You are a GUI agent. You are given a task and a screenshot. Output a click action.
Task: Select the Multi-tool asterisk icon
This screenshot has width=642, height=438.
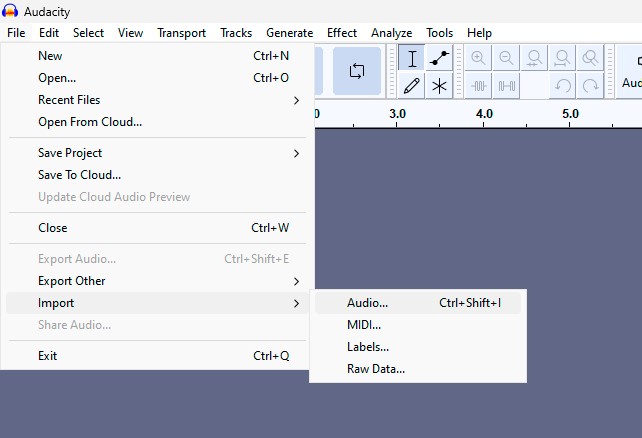click(x=439, y=86)
